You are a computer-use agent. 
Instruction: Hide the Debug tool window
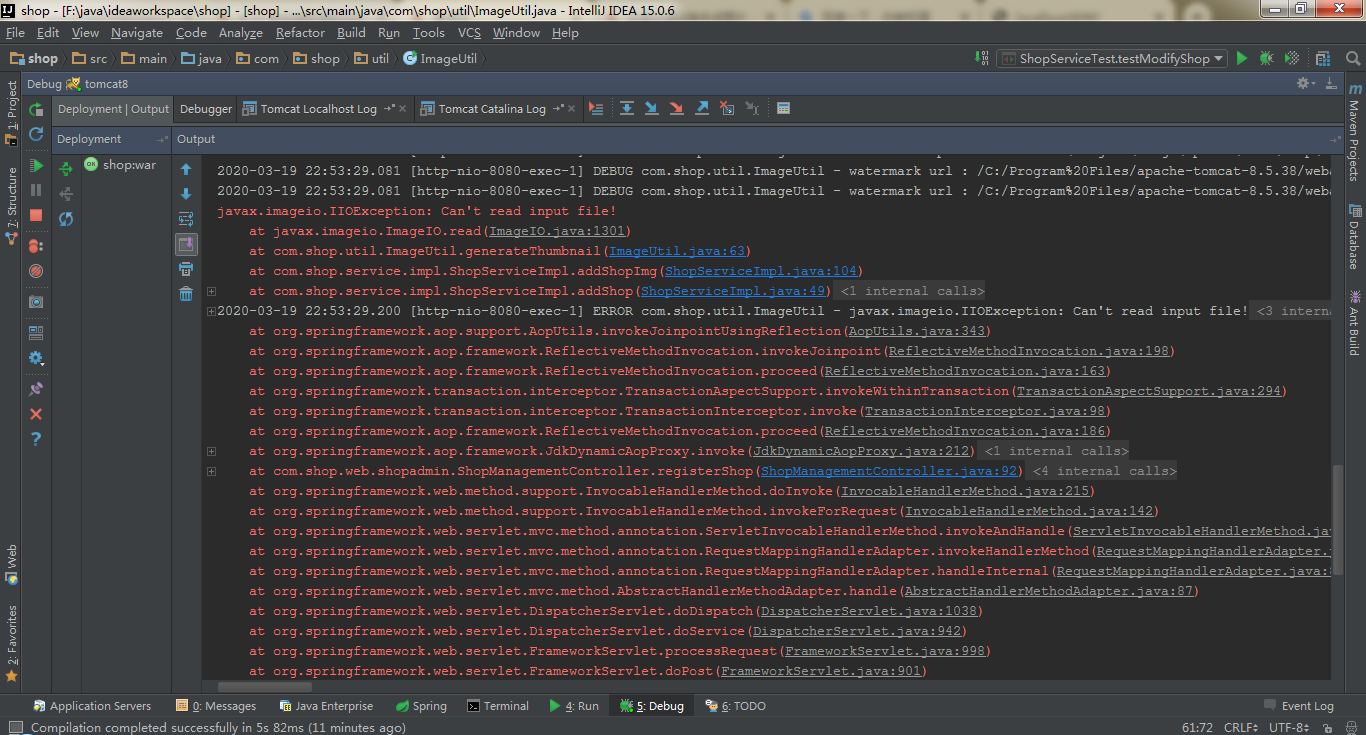click(x=1330, y=84)
